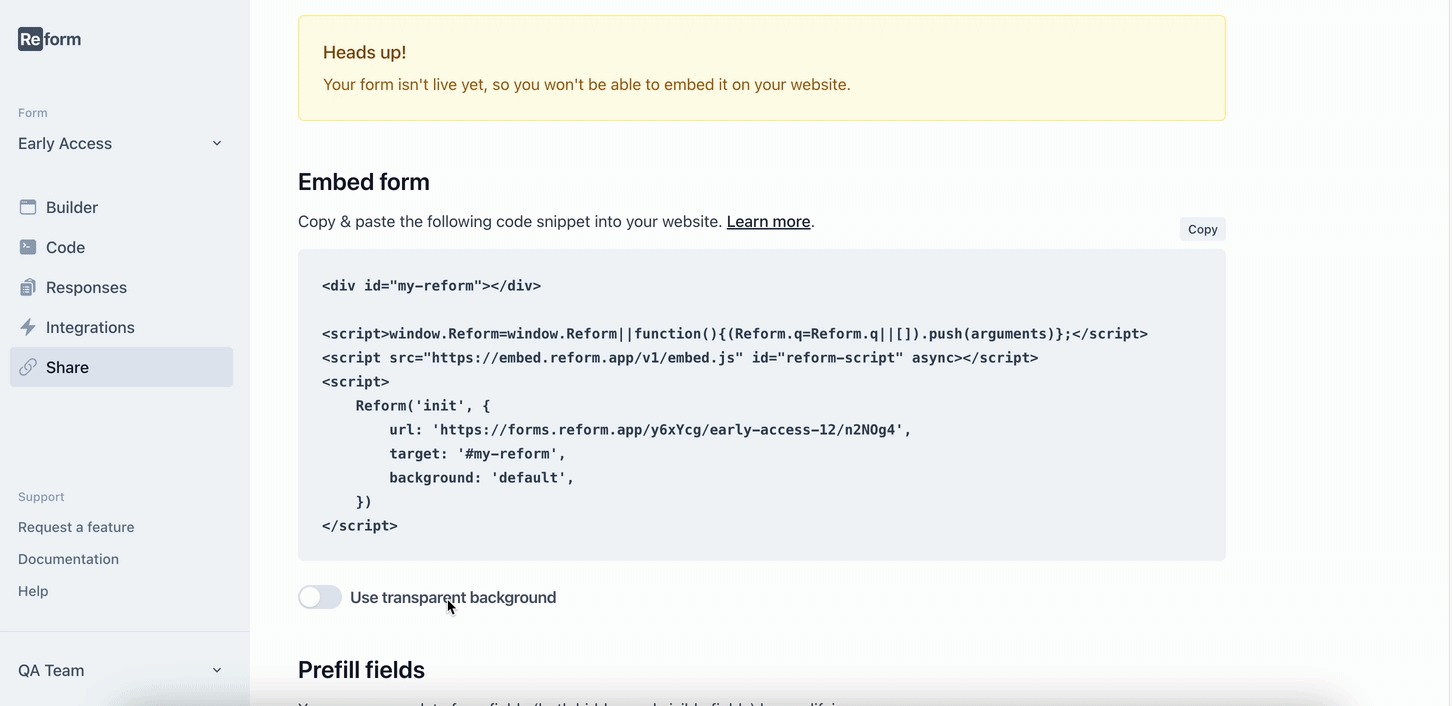Click the Help support link
Image resolution: width=1452 pixels, height=706 pixels.
pyautogui.click(x=33, y=591)
